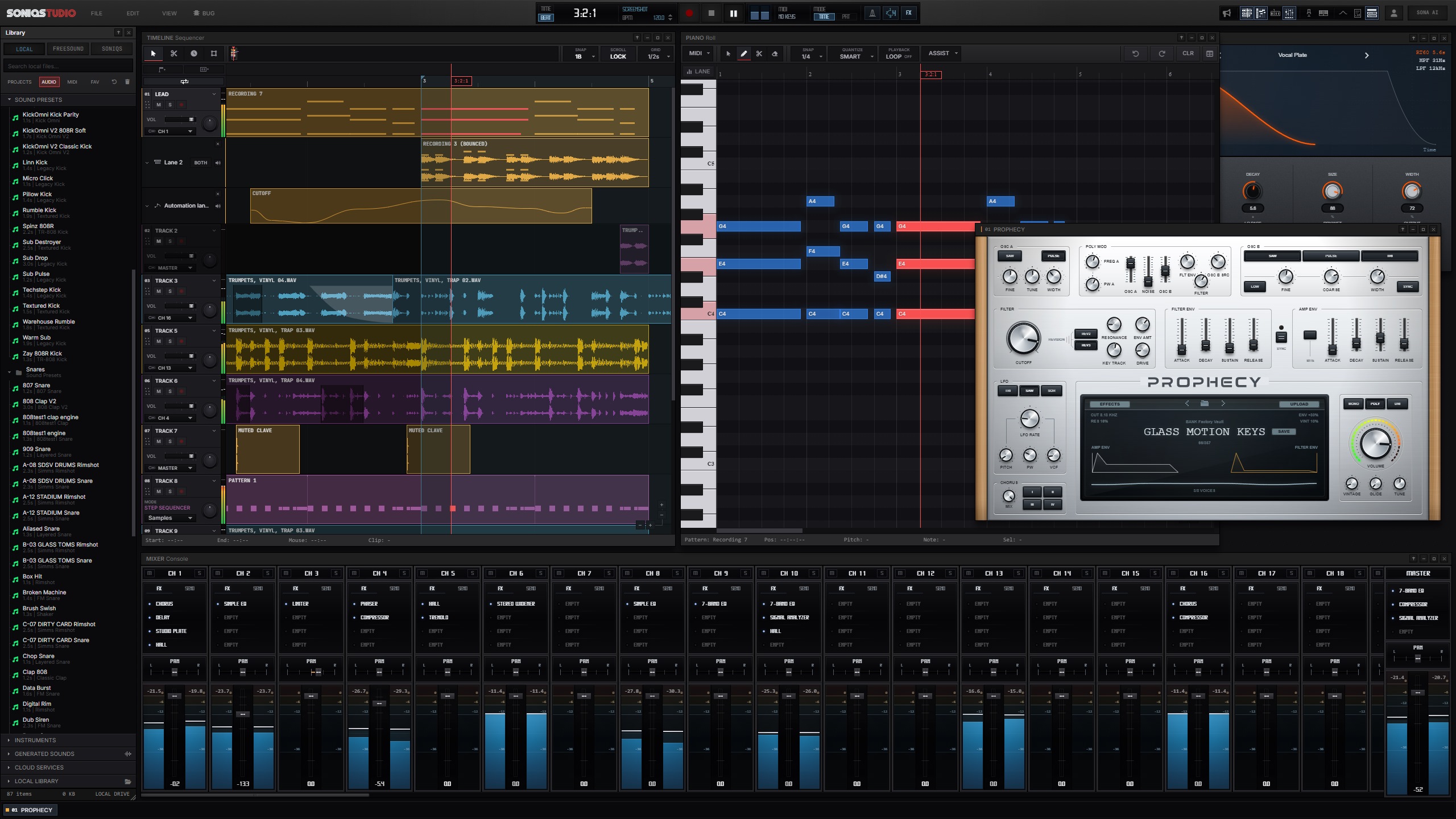
Task: Open the timeline GRID 1/2s dropdown
Action: 655,53
